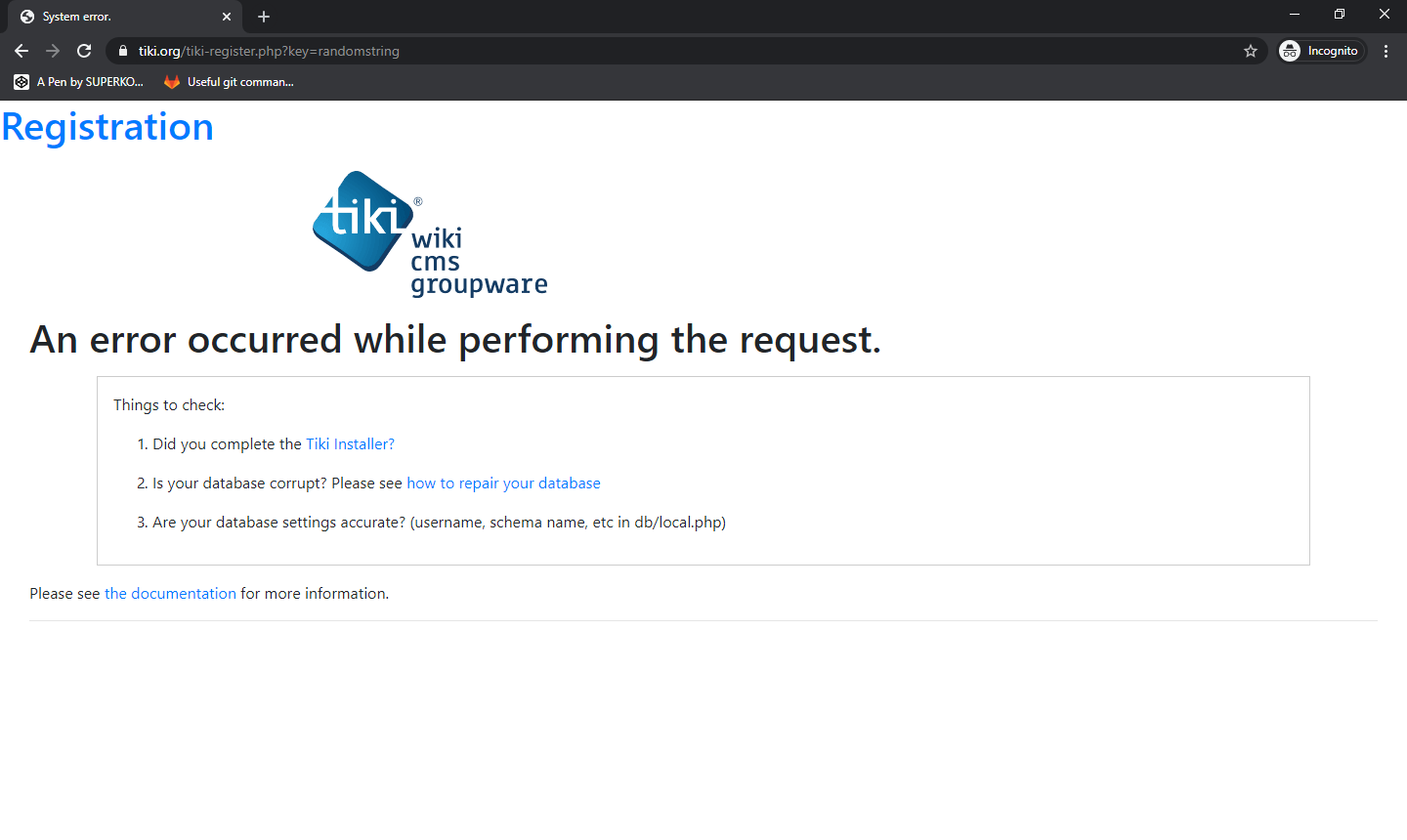This screenshot has width=1407, height=840.
Task: Close the browser window
Action: pos(1385,14)
